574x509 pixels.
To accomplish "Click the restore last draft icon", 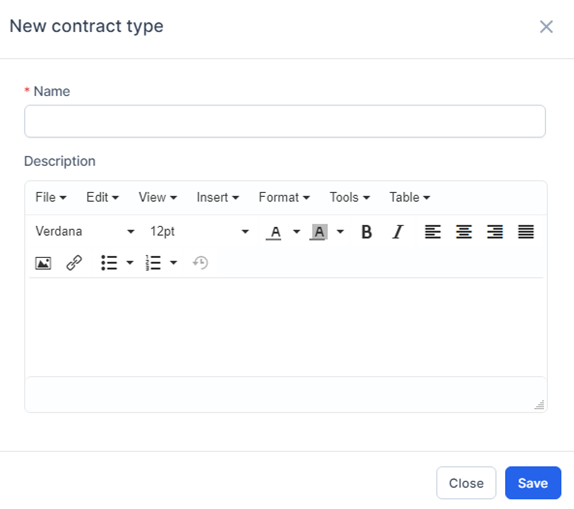I will pyautogui.click(x=200, y=263).
